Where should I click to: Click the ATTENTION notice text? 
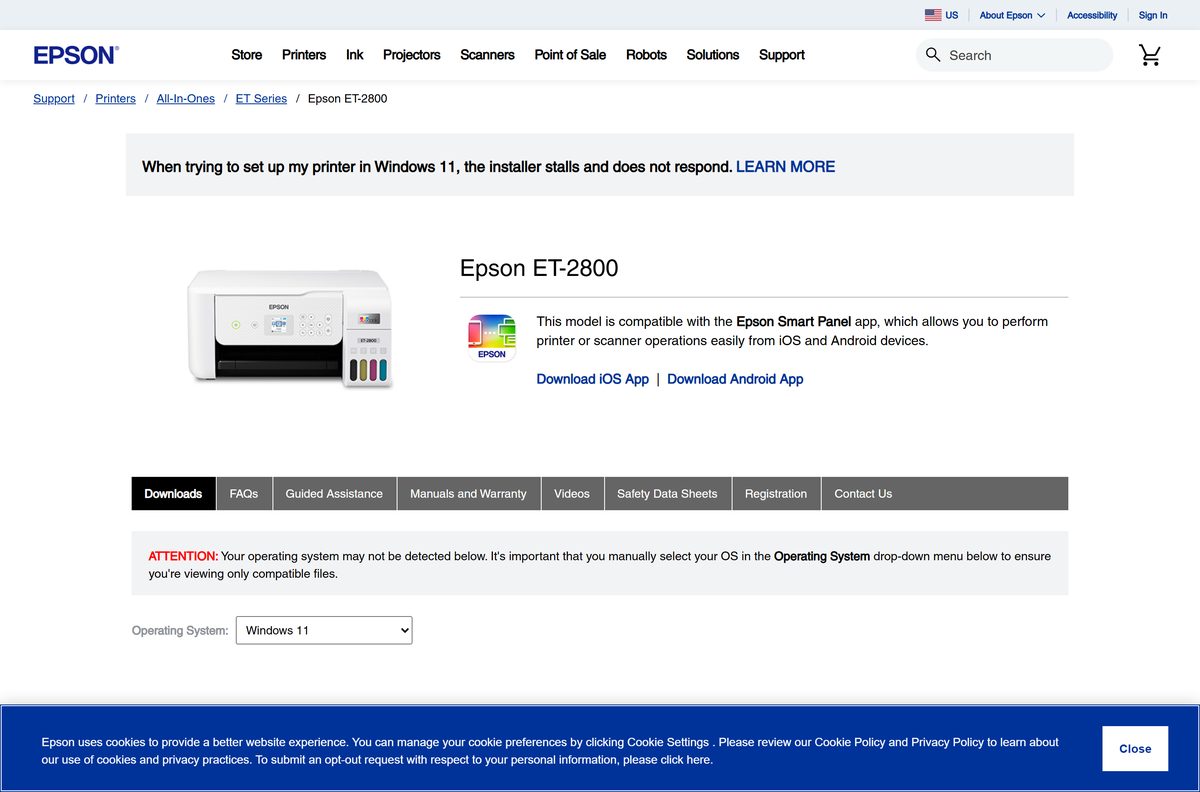(183, 556)
